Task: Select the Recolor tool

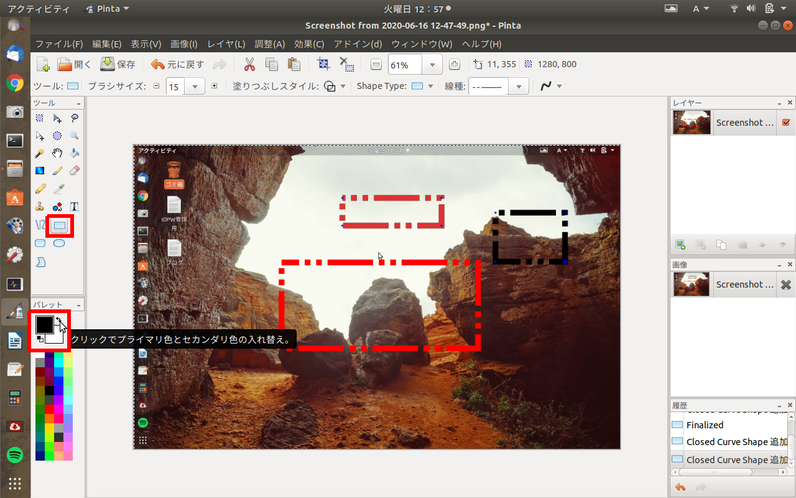Action: coord(57,207)
